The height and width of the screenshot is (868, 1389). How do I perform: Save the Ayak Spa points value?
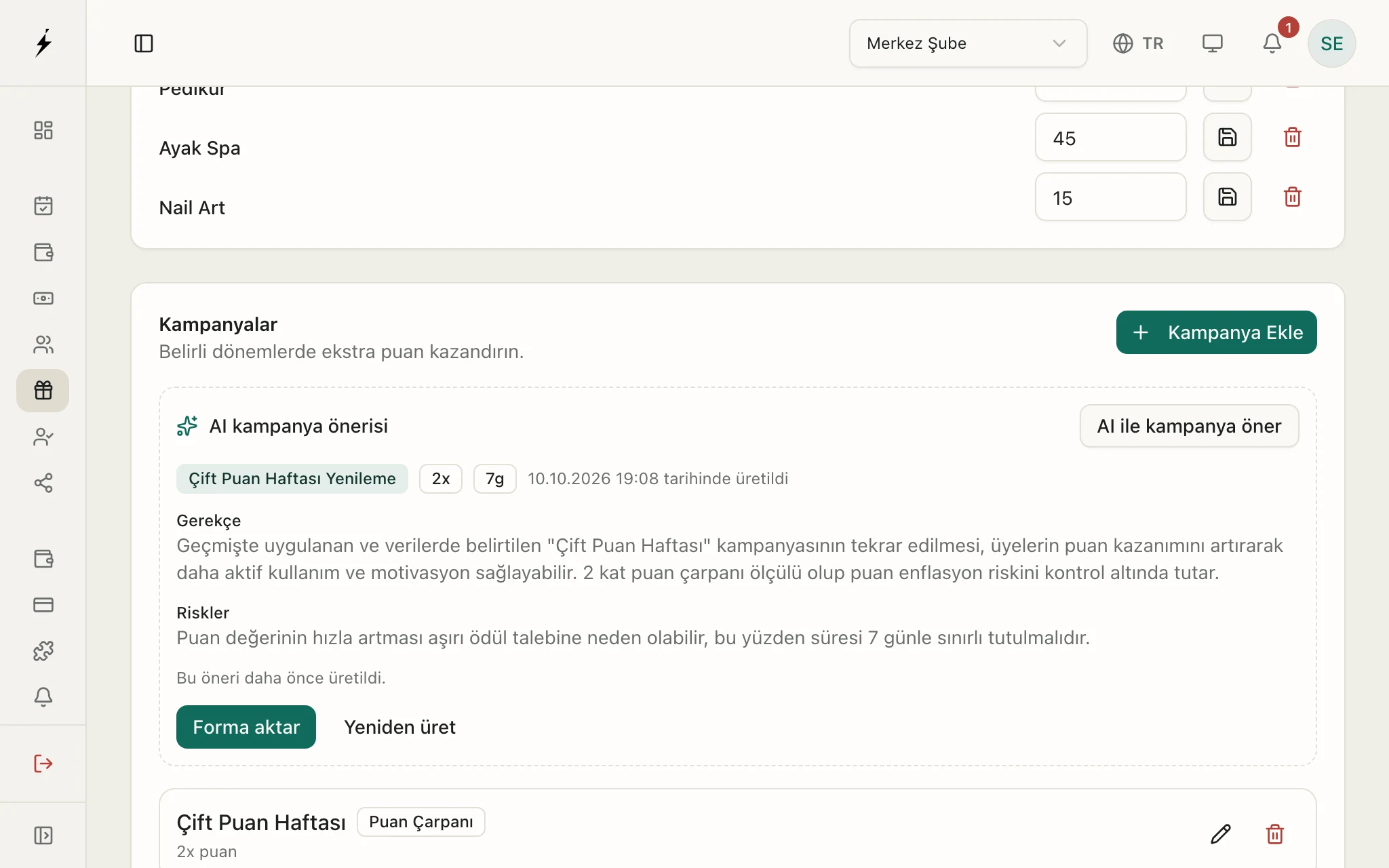(x=1227, y=137)
